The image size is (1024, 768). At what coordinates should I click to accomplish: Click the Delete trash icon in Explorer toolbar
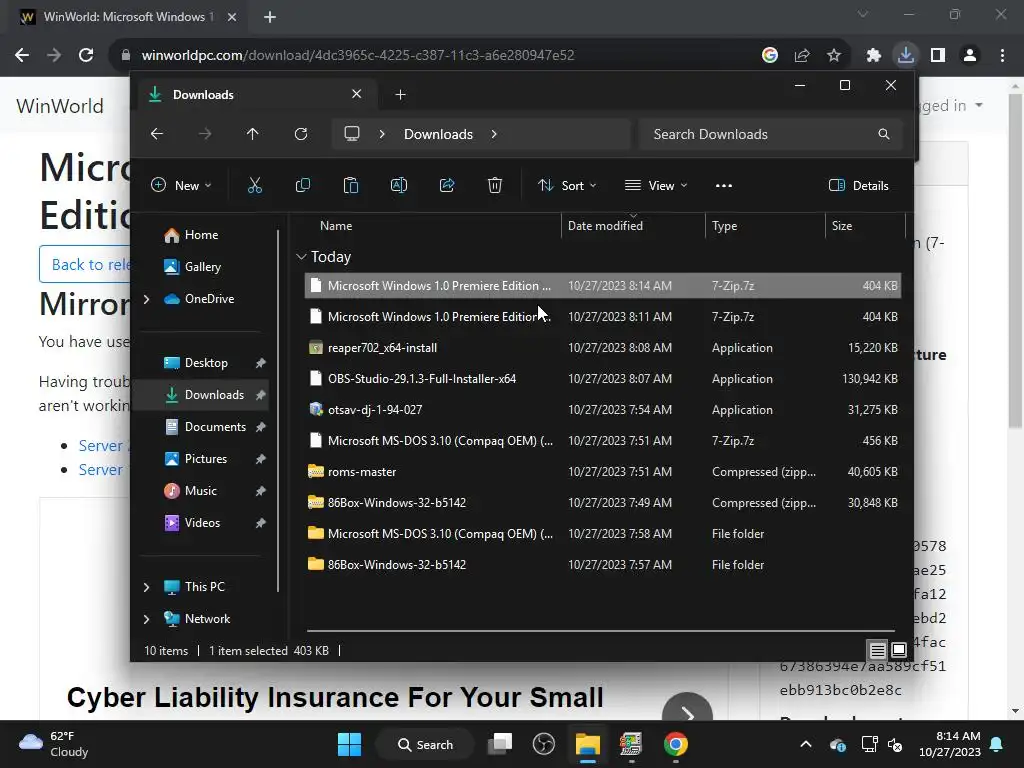pos(495,185)
